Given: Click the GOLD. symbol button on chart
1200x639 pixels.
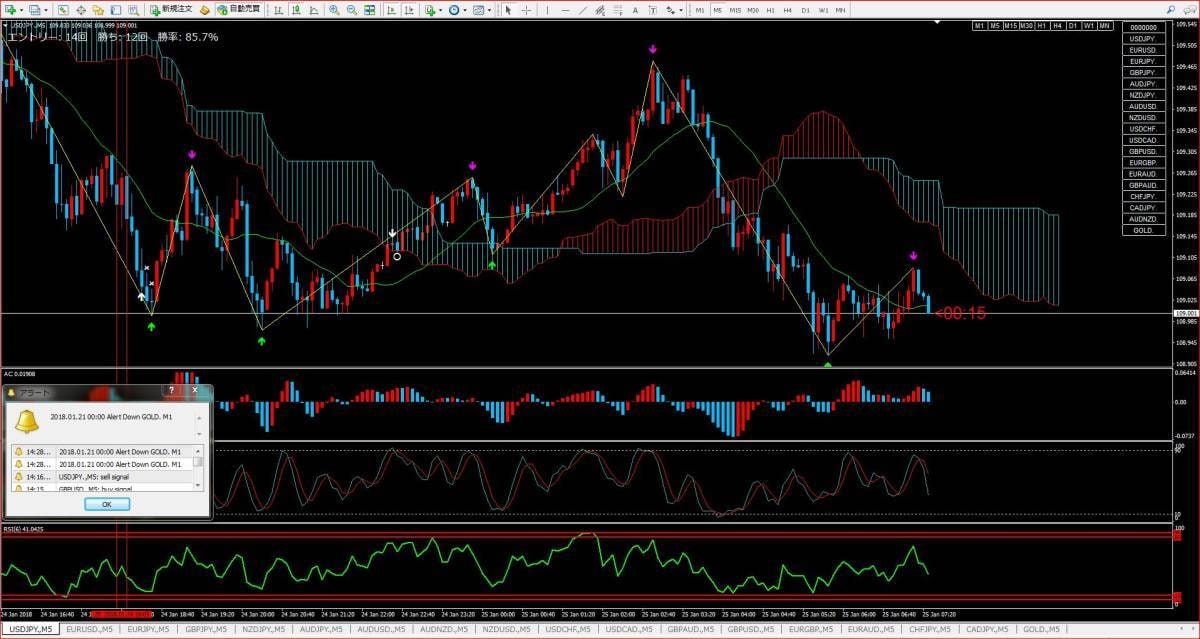Looking at the screenshot, I should tap(1143, 230).
